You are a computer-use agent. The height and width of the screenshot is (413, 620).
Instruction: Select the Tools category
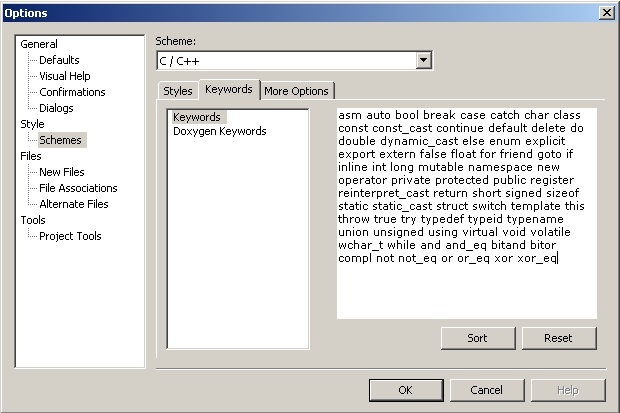33,220
